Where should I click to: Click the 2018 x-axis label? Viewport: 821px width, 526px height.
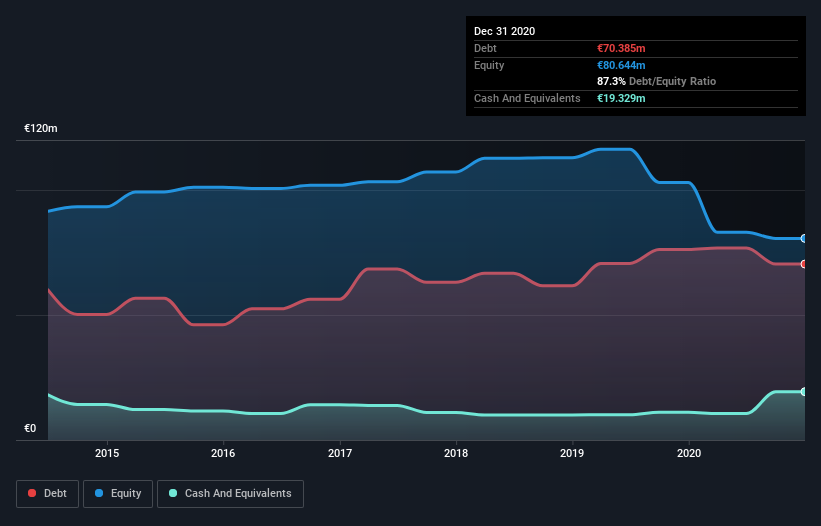[x=456, y=453]
